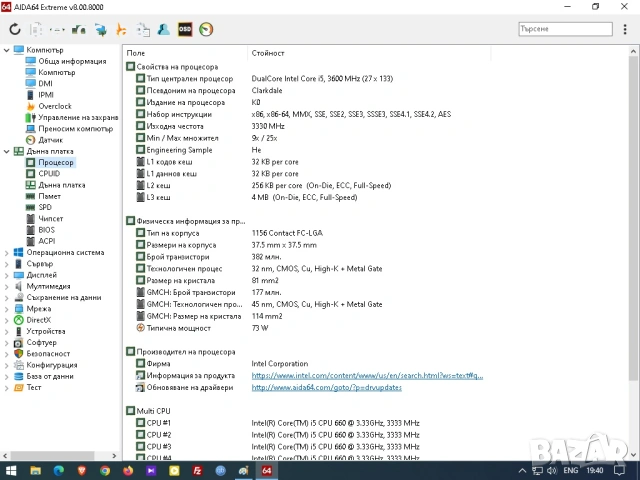
Task: Open the intel.com product information link
Action: [x=367, y=376]
